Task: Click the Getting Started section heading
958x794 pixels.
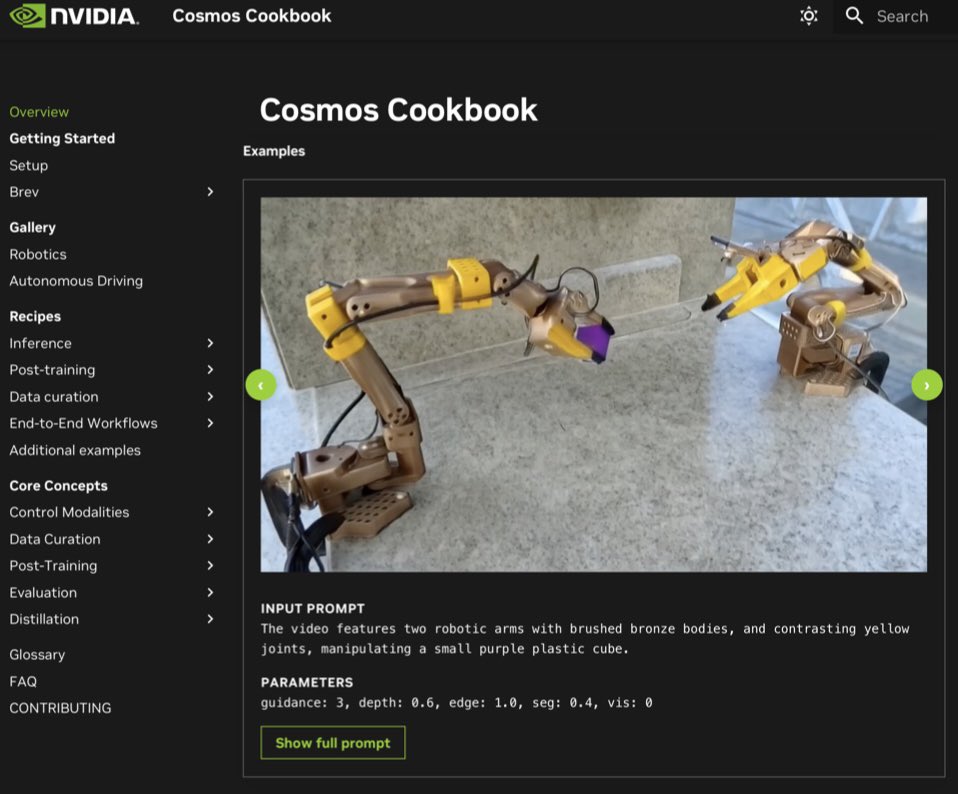Action: [62, 139]
